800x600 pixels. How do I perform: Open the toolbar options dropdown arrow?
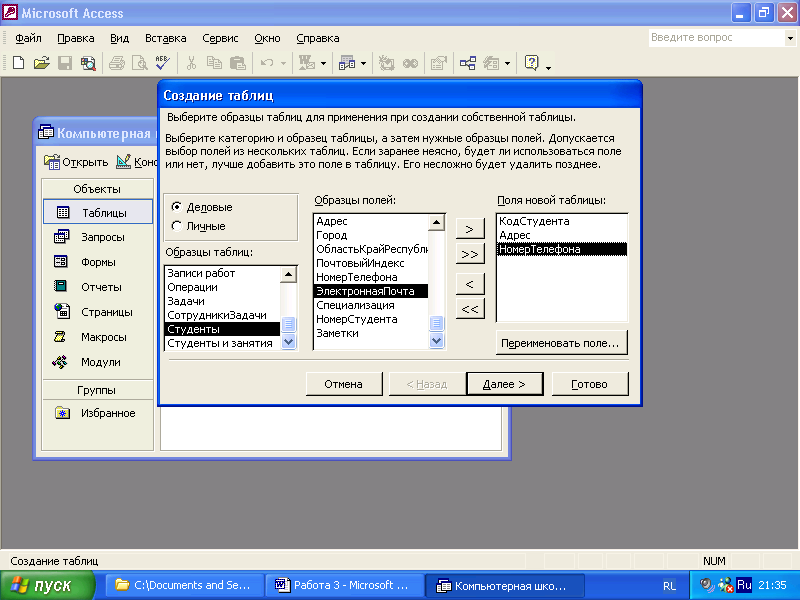coord(548,67)
